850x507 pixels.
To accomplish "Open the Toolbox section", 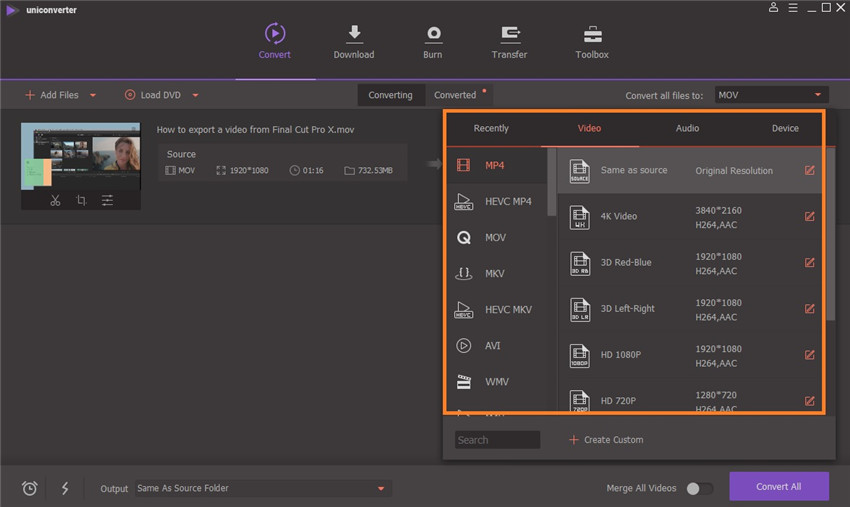I will (x=592, y=41).
